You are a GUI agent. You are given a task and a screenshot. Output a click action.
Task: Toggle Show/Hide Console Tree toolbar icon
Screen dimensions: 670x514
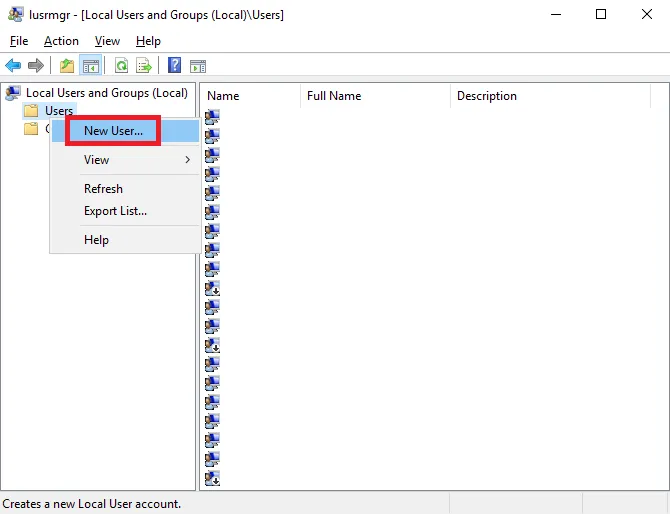pos(90,66)
